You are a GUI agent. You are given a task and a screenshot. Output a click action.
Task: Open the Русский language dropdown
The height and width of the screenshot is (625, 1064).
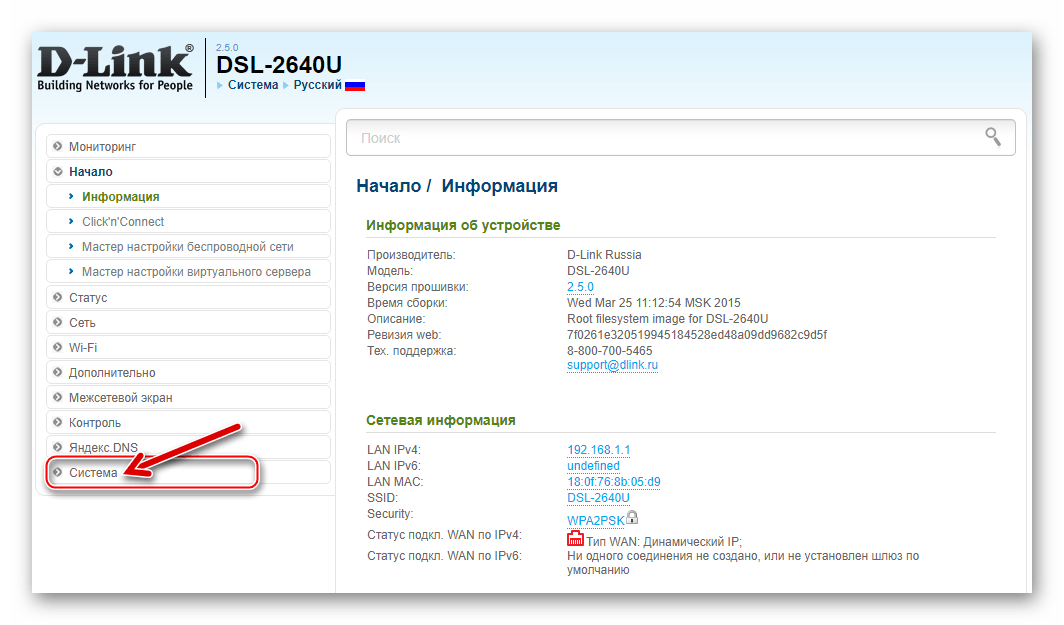[x=318, y=85]
